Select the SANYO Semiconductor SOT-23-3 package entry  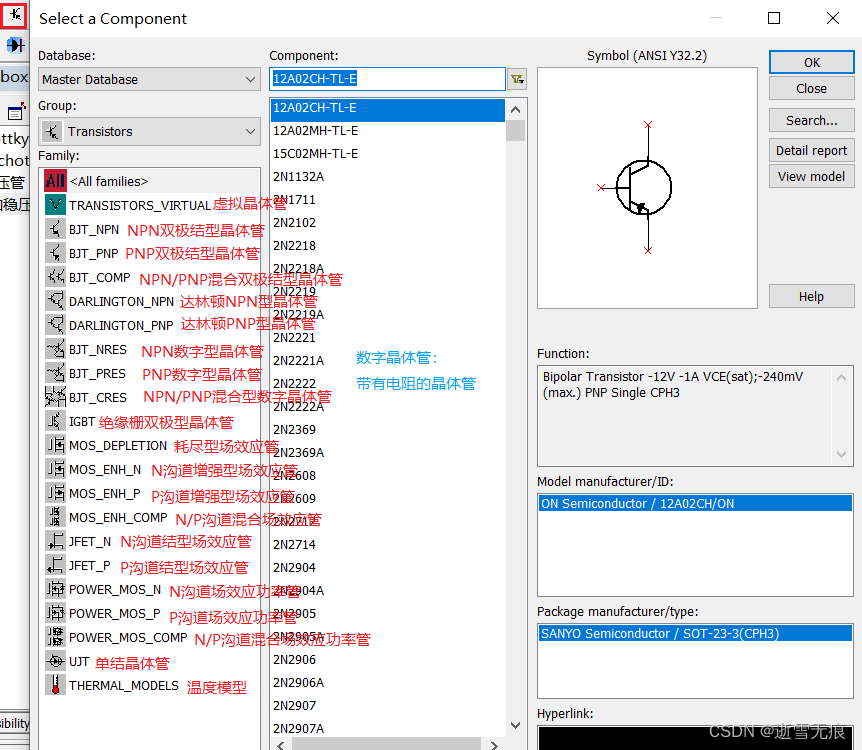click(x=695, y=633)
